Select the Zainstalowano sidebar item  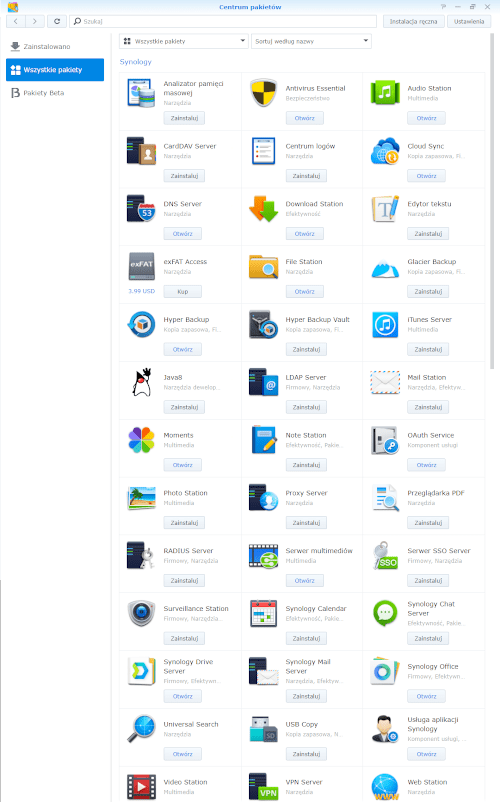tap(55, 47)
